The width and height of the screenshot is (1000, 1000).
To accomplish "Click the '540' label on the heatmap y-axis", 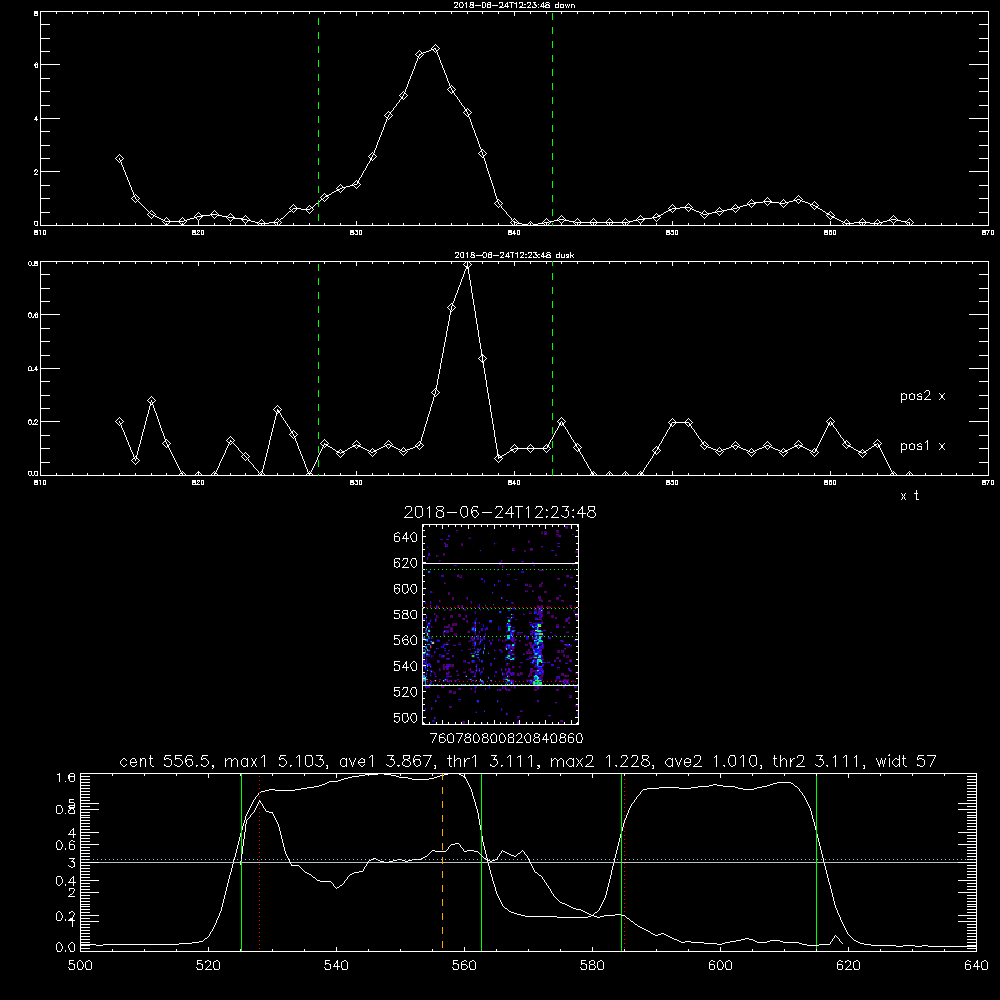I will 406,666.
